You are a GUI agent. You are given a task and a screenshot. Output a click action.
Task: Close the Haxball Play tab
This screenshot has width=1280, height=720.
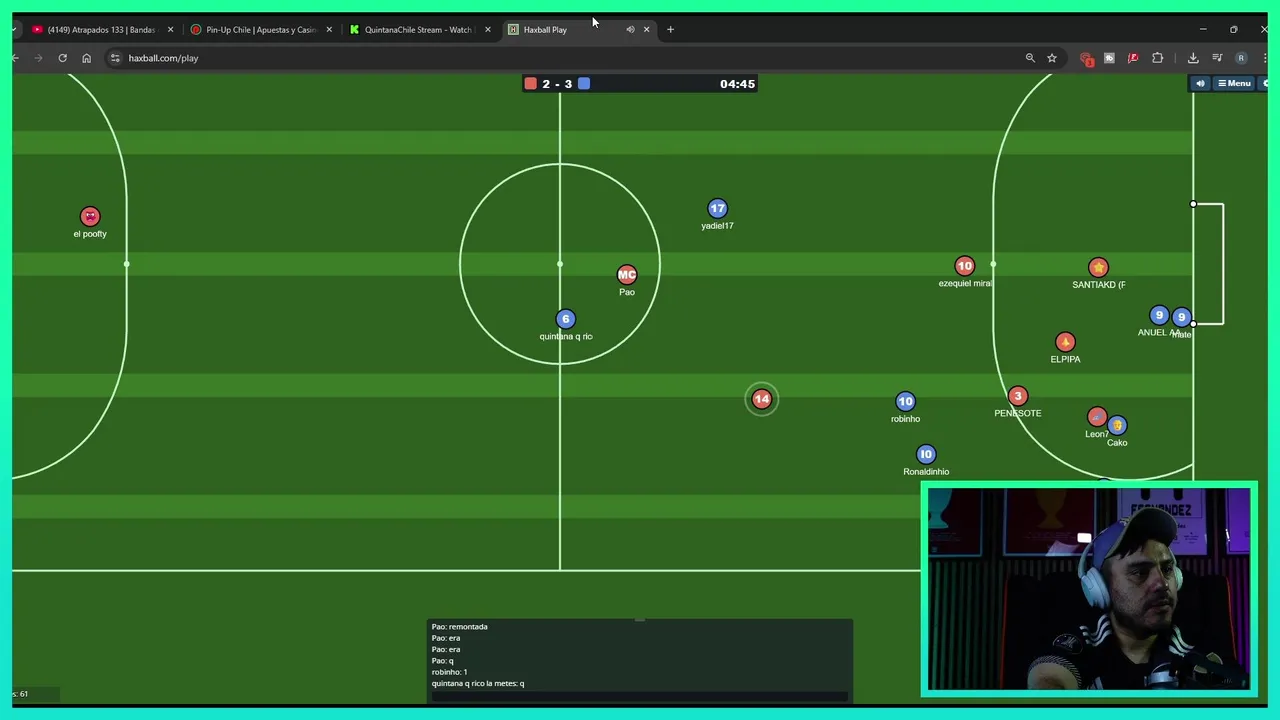(646, 30)
